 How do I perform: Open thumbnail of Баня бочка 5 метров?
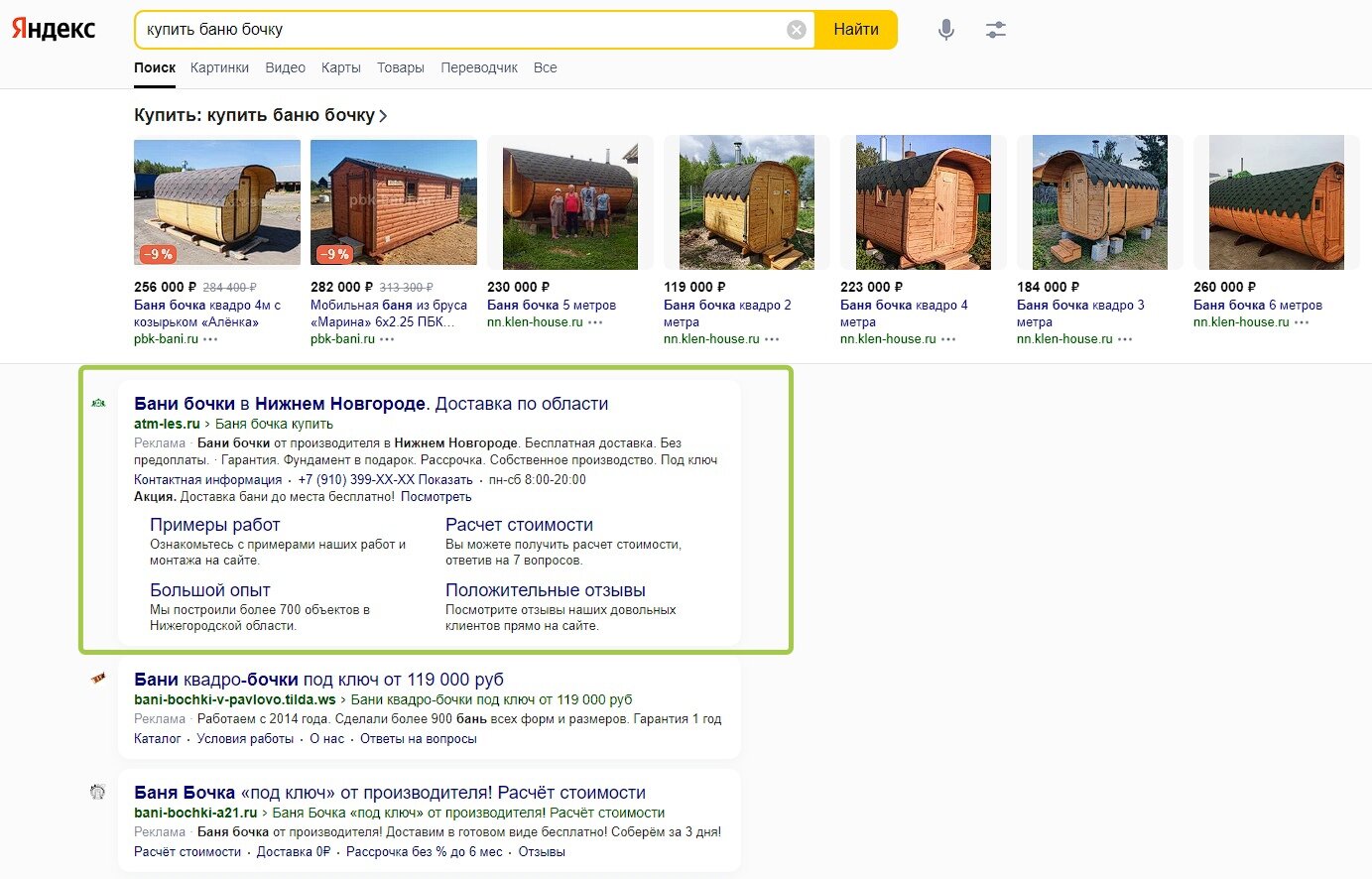570,202
